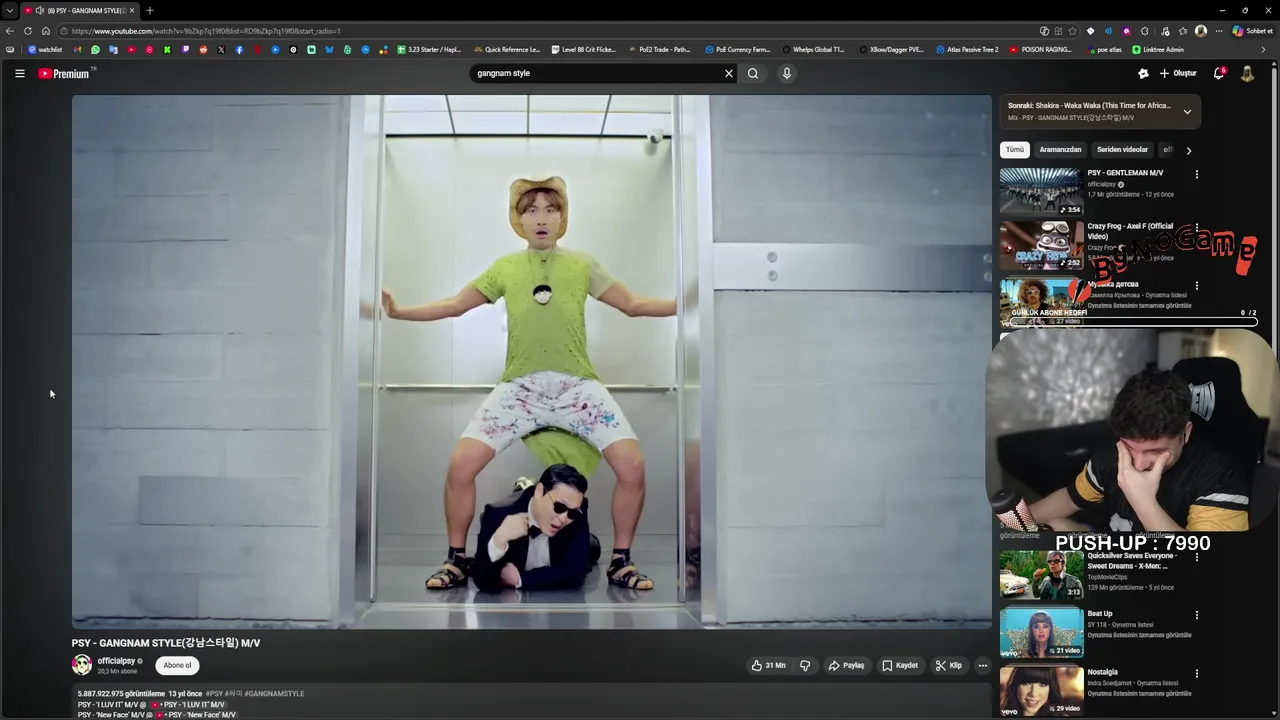Like the video with thumbs up
This screenshot has width=1280, height=720.
(768, 665)
